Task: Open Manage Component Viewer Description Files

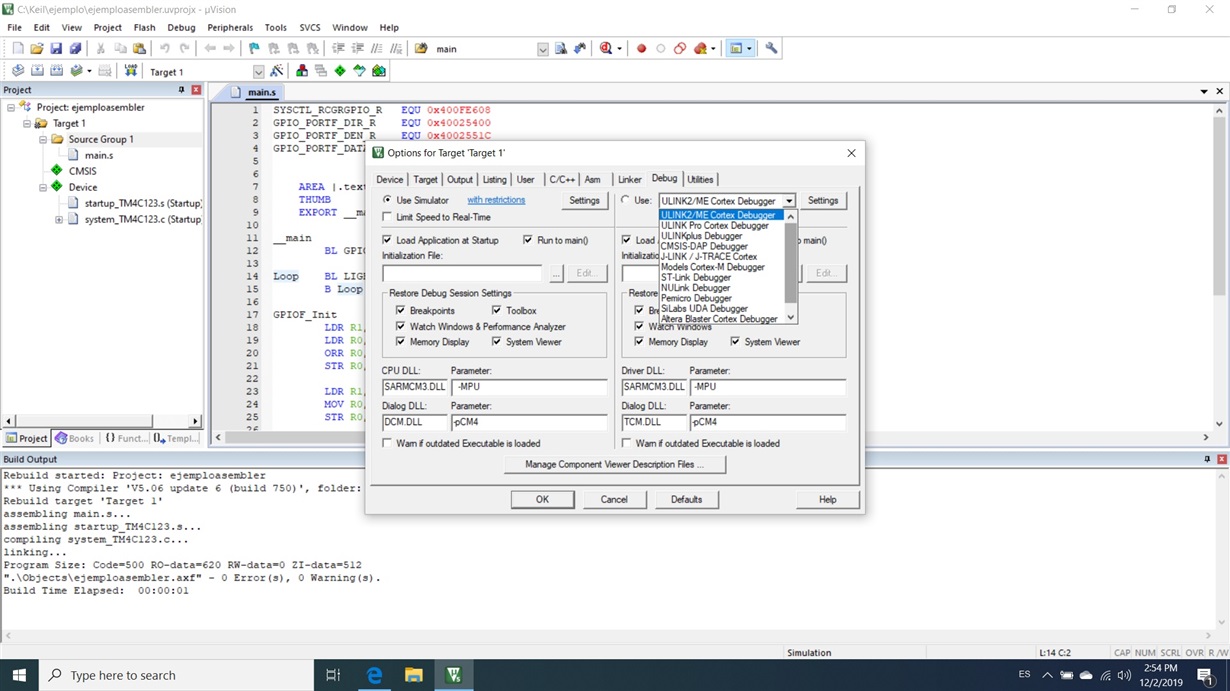Action: pos(615,465)
